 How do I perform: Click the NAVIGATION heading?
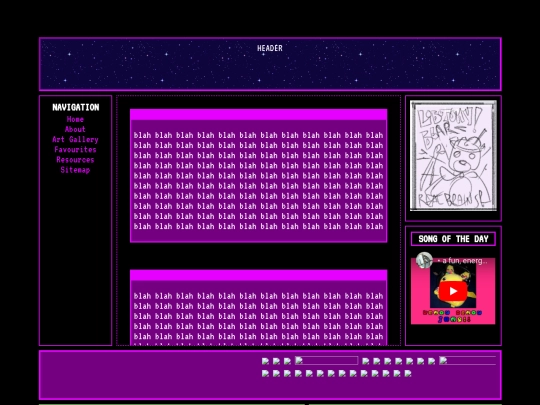click(x=75, y=107)
